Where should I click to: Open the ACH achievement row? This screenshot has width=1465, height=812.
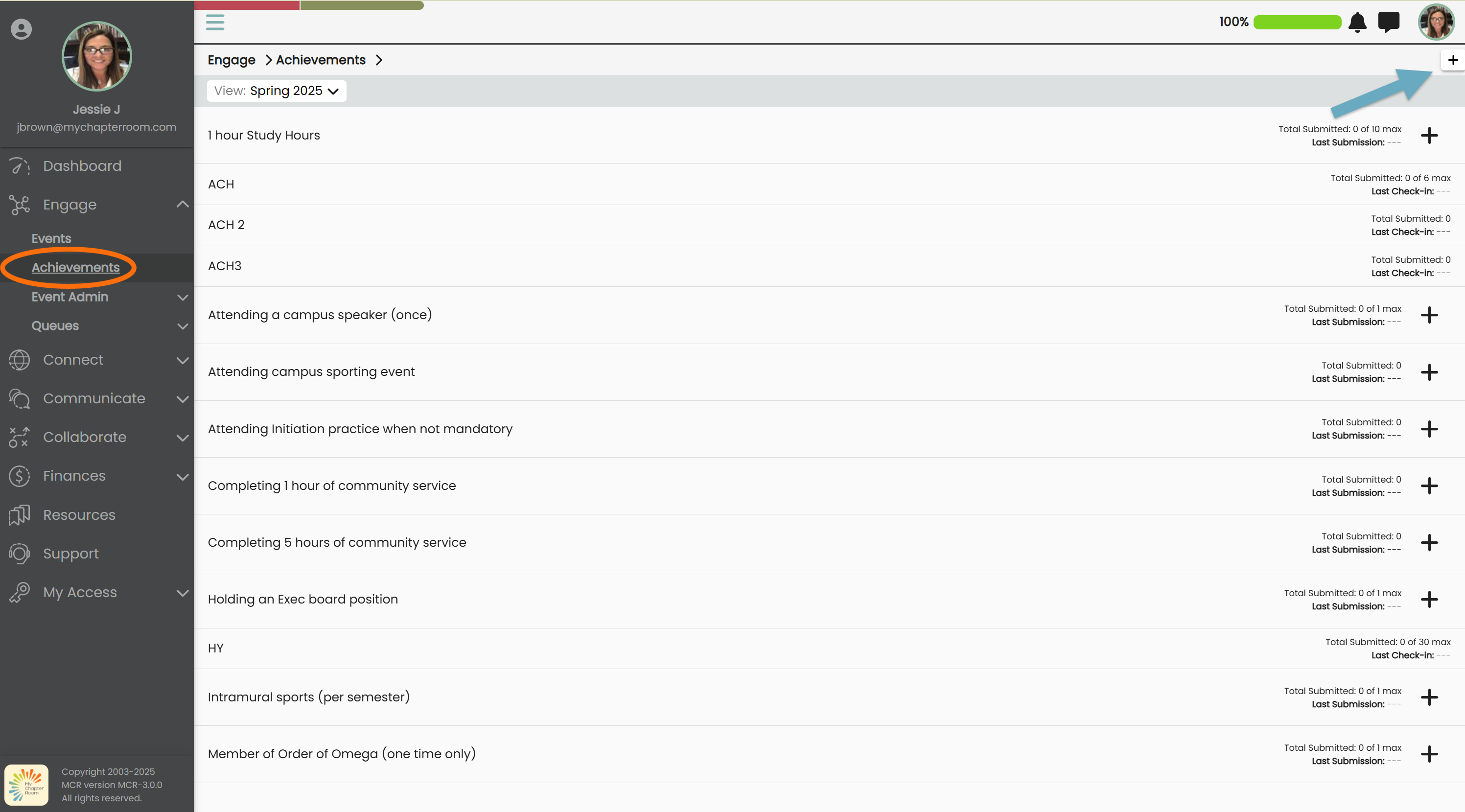829,184
